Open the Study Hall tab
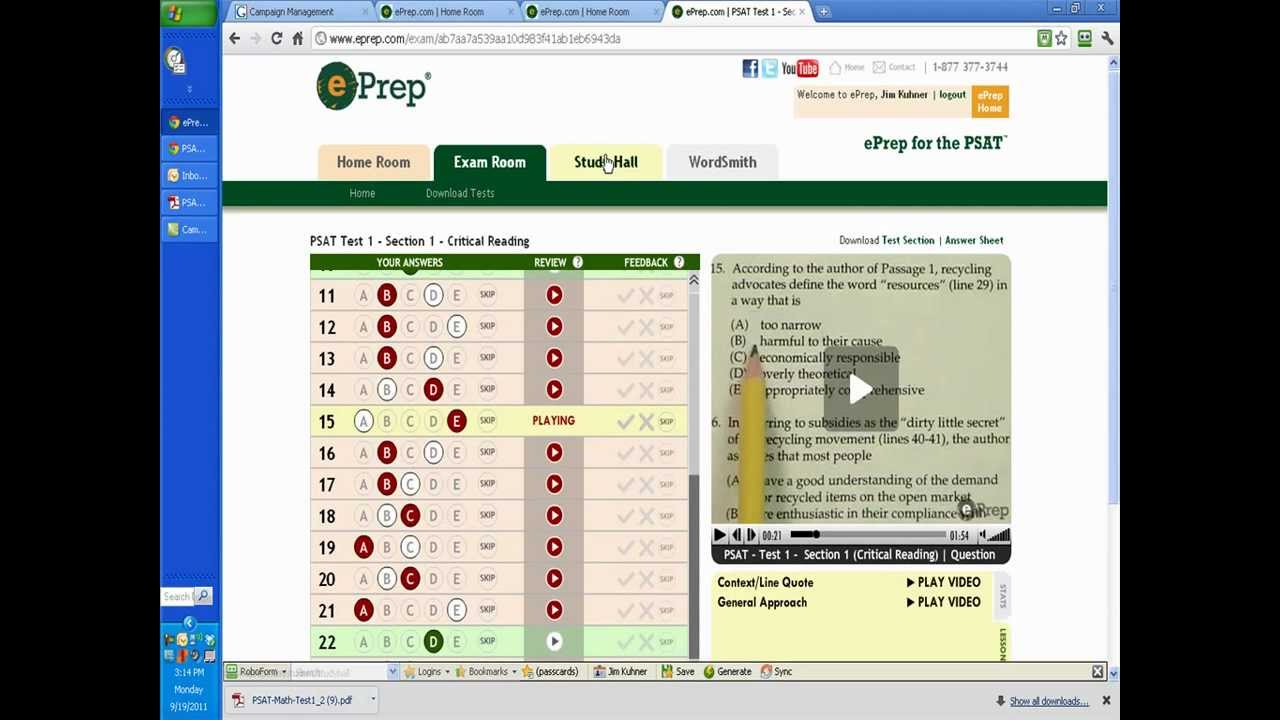1280x720 pixels. (605, 162)
